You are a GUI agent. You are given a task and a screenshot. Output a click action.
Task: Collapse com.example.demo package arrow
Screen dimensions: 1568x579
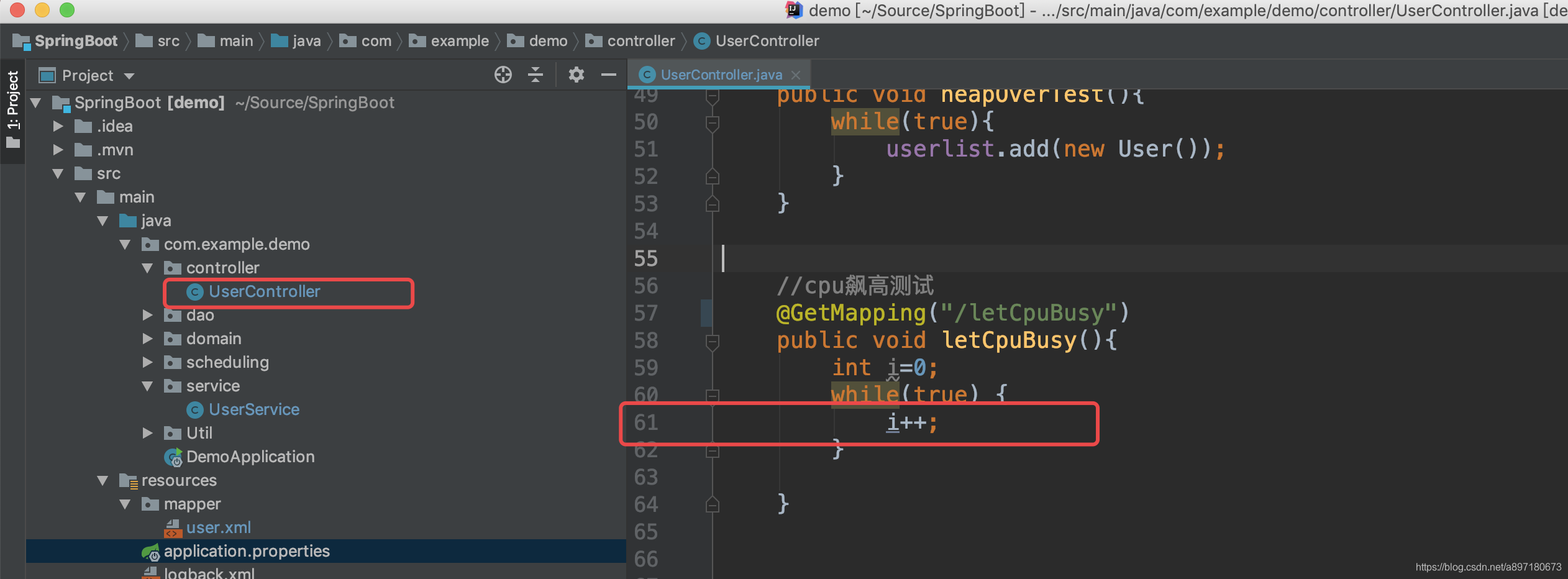125,244
